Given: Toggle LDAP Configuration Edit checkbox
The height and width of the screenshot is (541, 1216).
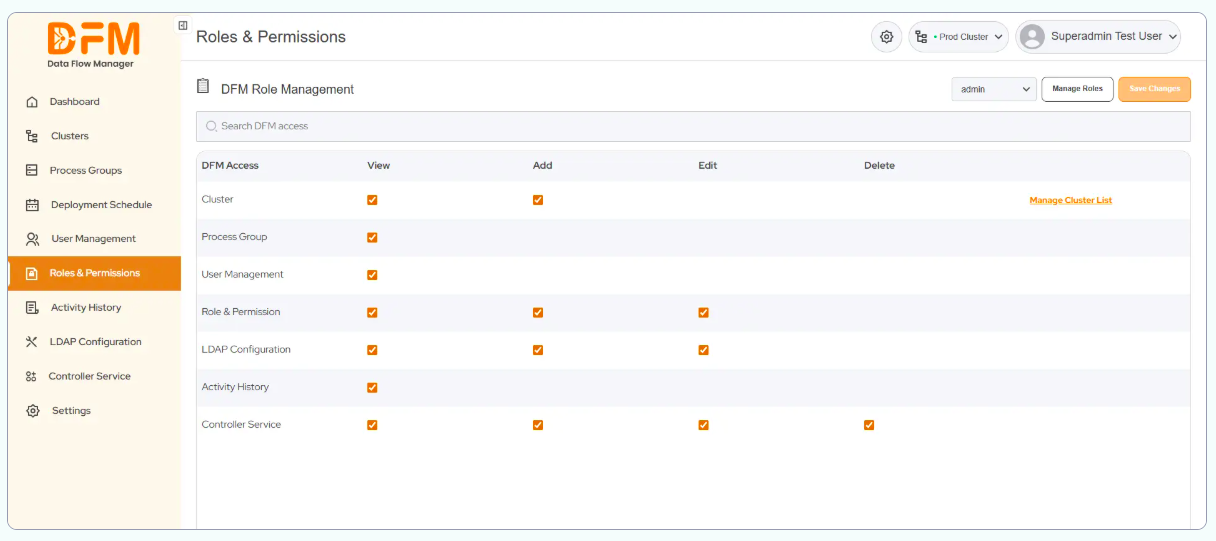Looking at the screenshot, I should 703,350.
